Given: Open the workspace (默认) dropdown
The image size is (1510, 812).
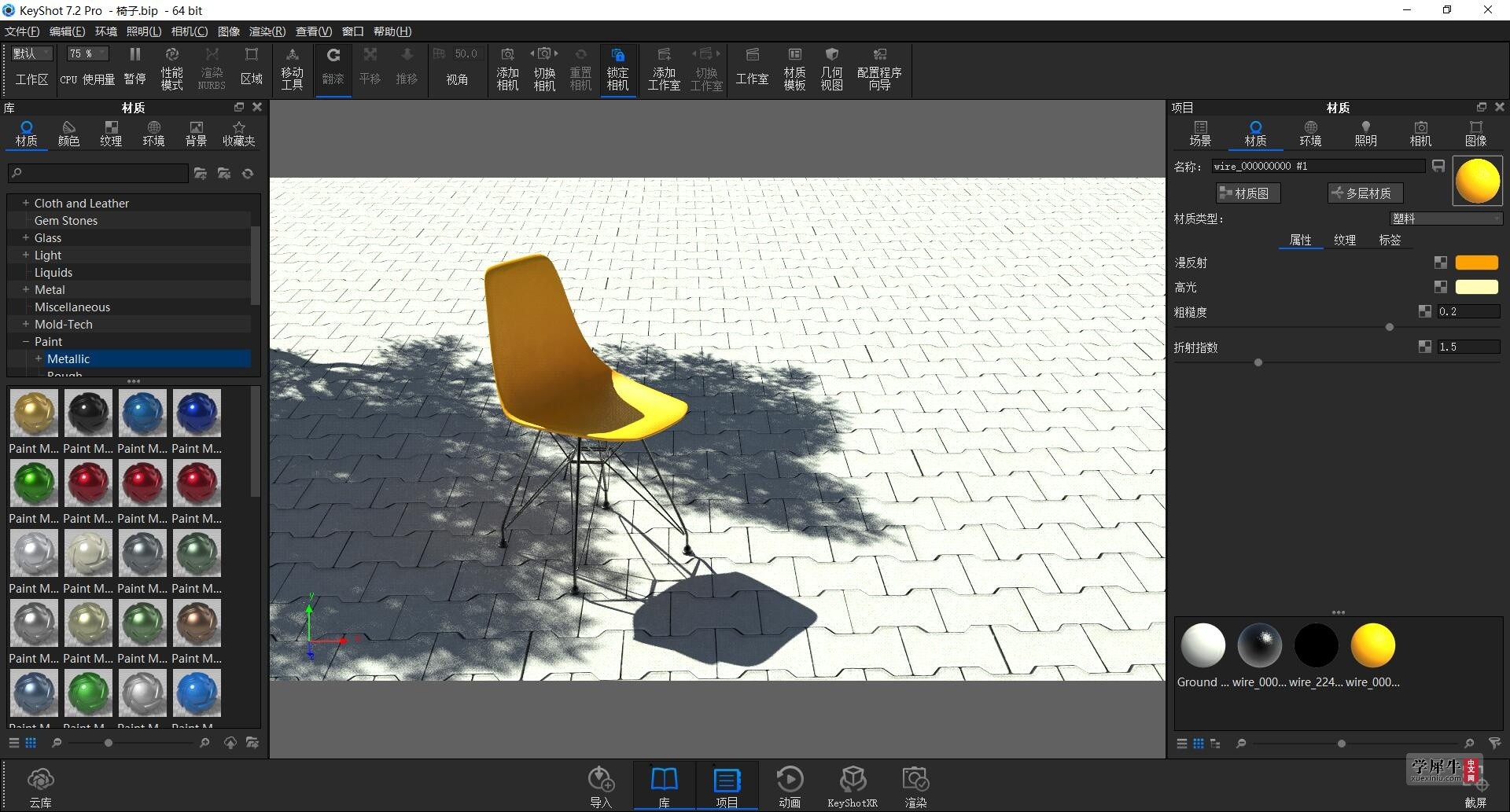Looking at the screenshot, I should pos(31,53).
